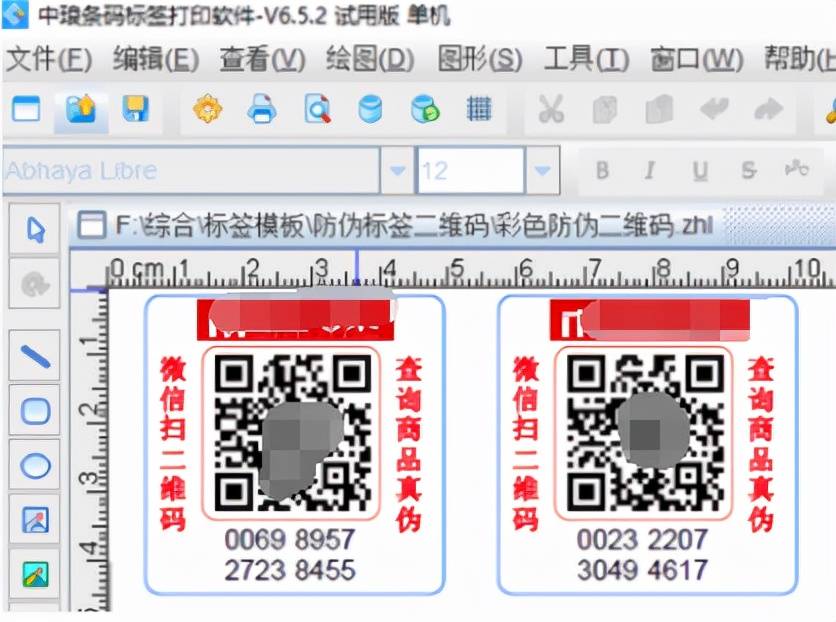Click the print preview magnifier icon
836x622 pixels.
(x=317, y=109)
